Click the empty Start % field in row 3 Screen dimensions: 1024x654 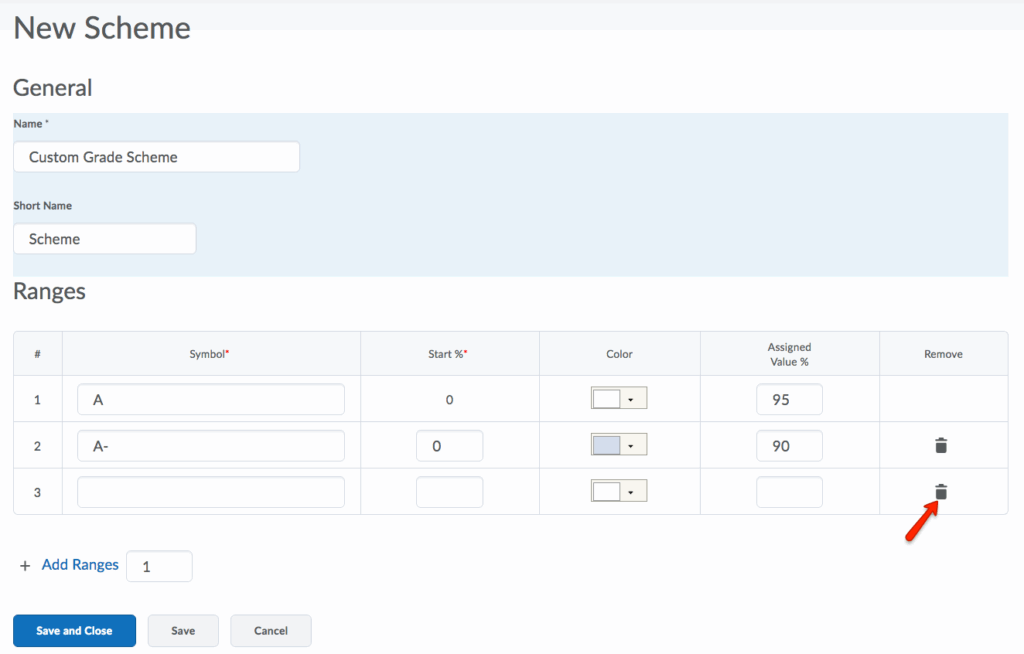(x=449, y=492)
